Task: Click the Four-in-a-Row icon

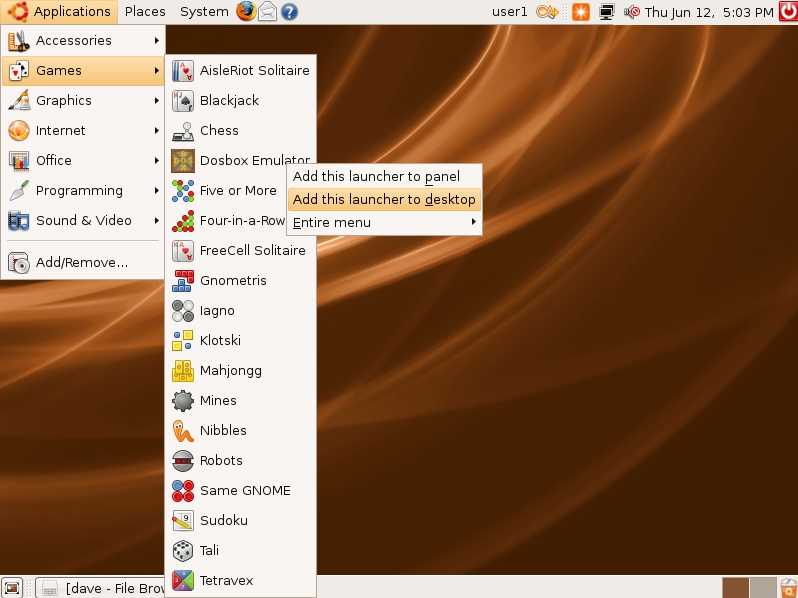Action: [182, 220]
